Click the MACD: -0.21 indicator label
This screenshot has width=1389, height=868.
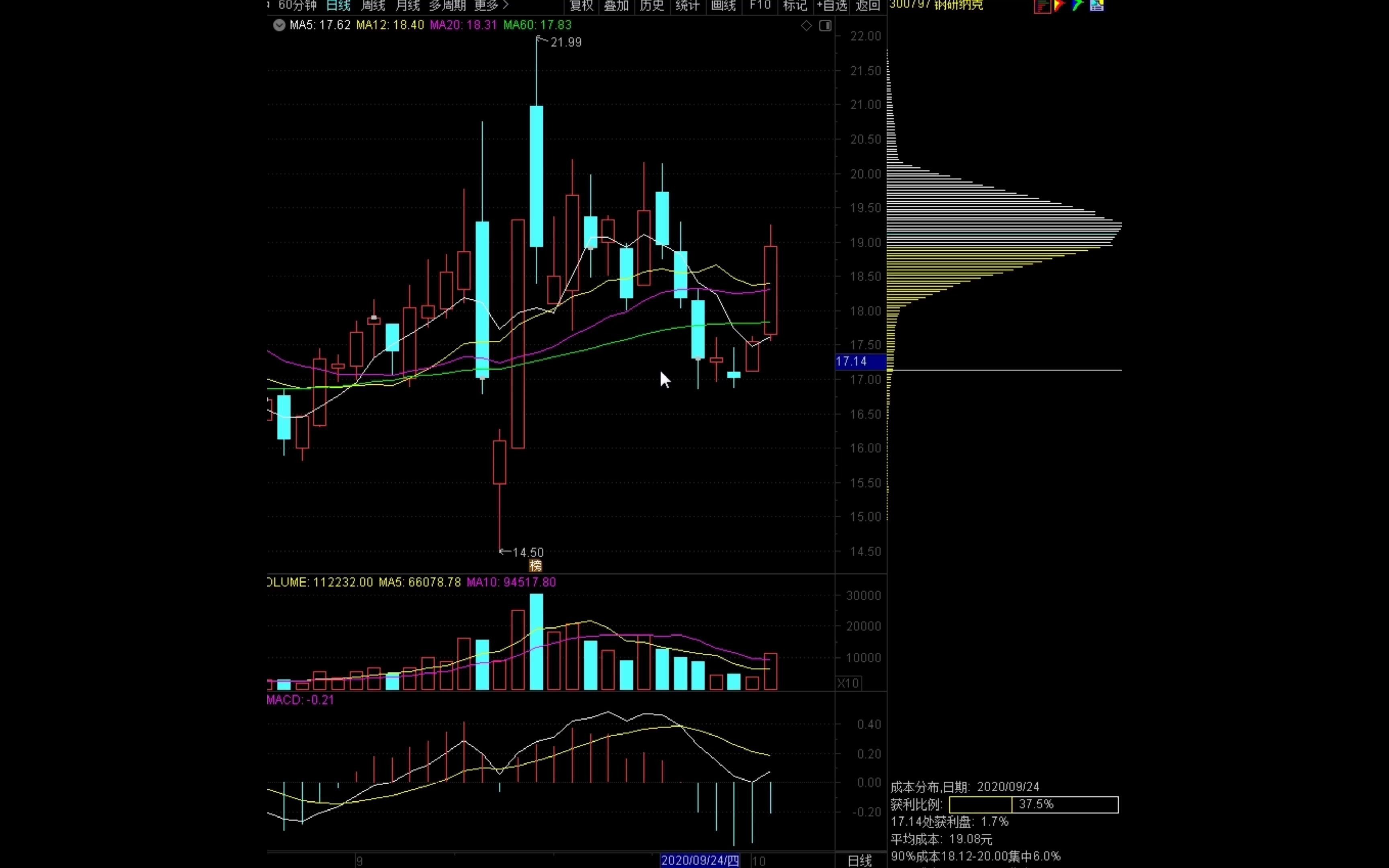tap(301, 700)
